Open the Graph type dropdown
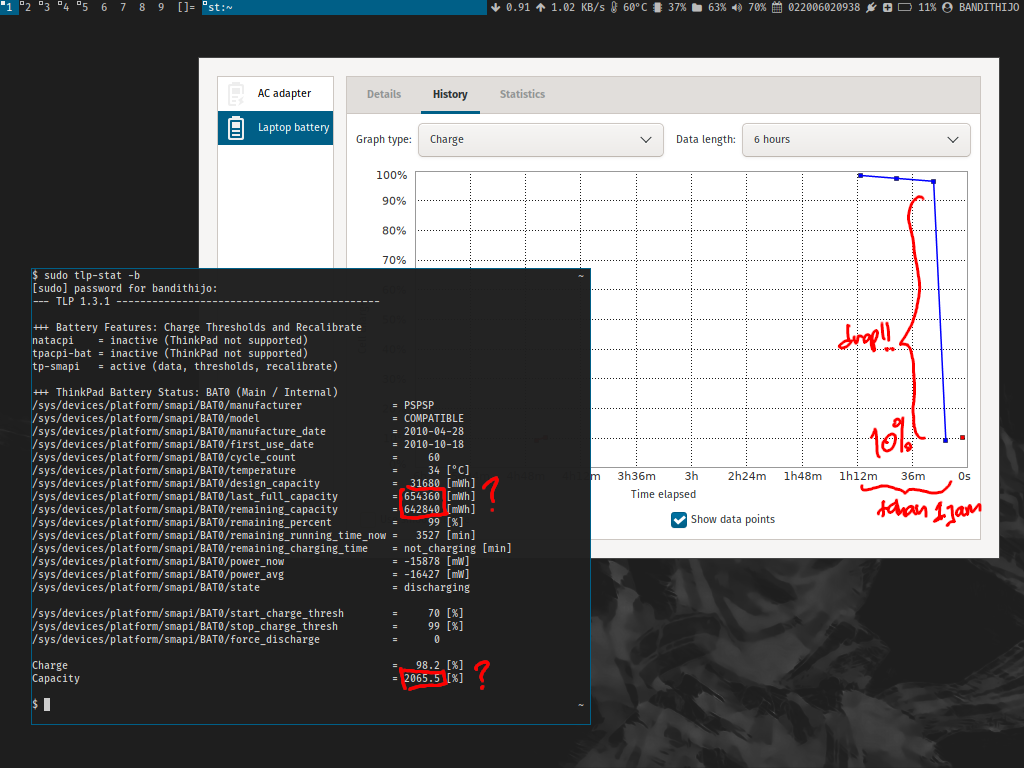Image resolution: width=1024 pixels, height=768 pixels. pyautogui.click(x=540, y=140)
